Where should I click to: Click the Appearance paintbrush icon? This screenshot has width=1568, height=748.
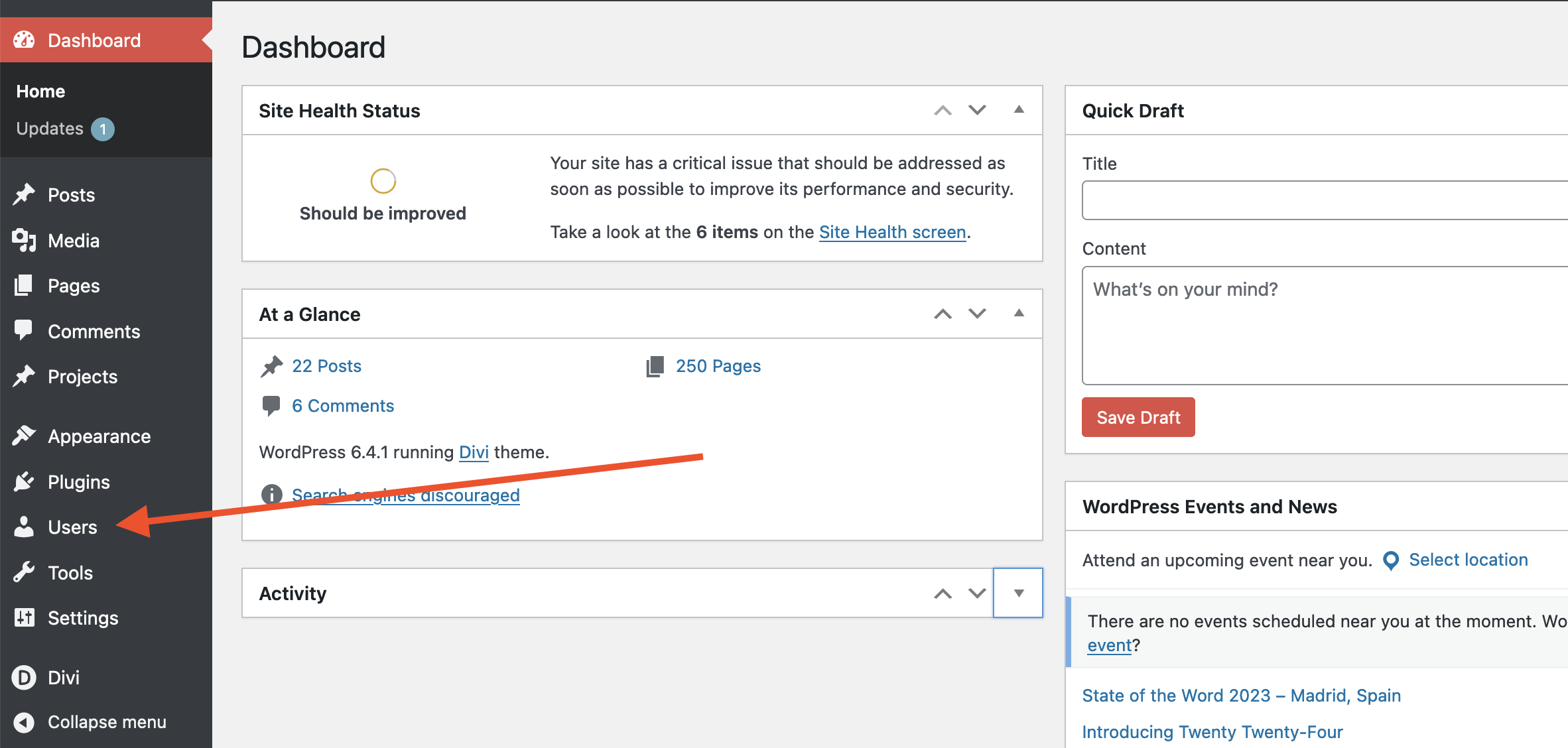pyautogui.click(x=24, y=436)
